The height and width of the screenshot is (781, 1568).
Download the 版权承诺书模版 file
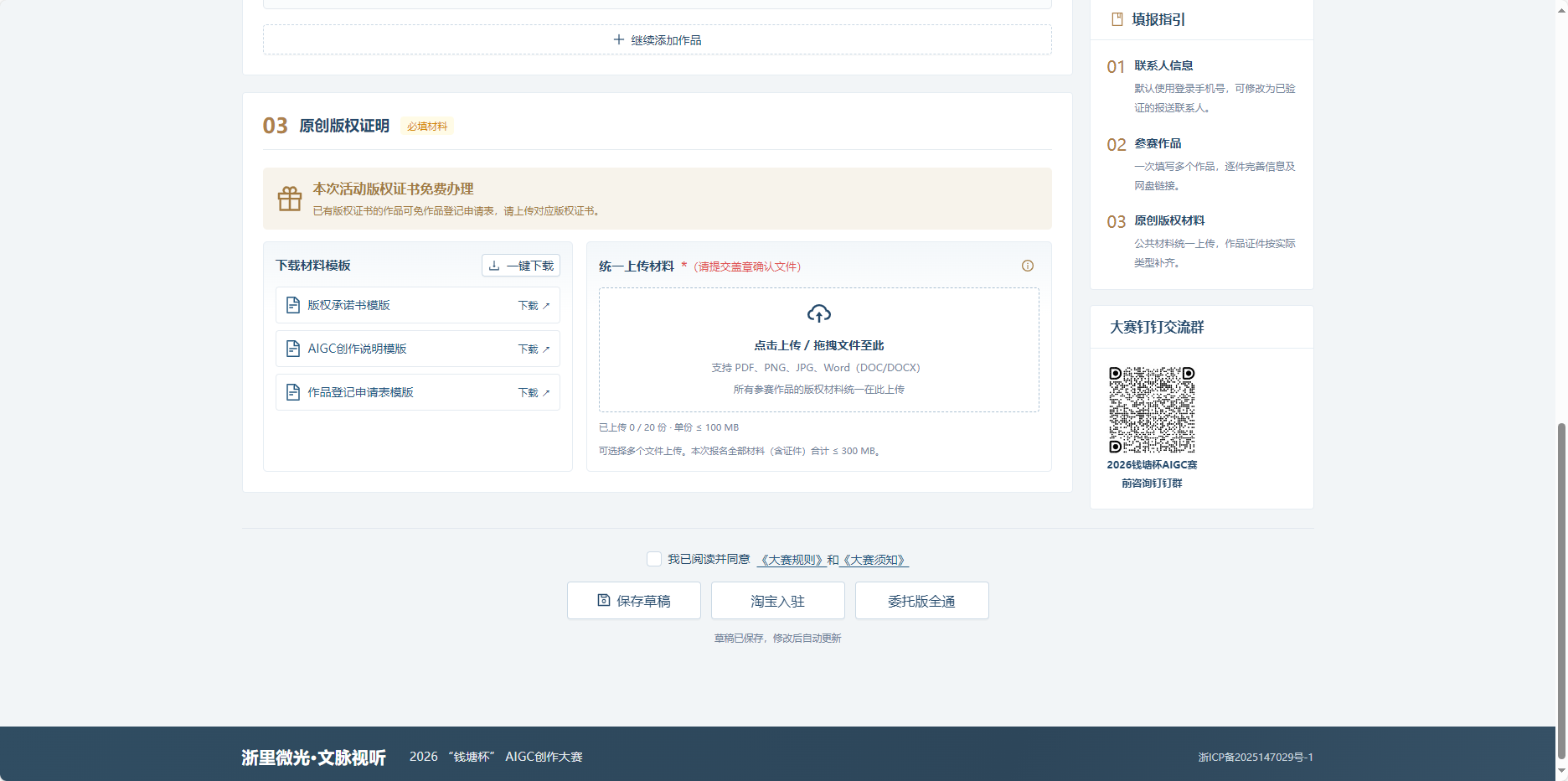[x=534, y=305]
